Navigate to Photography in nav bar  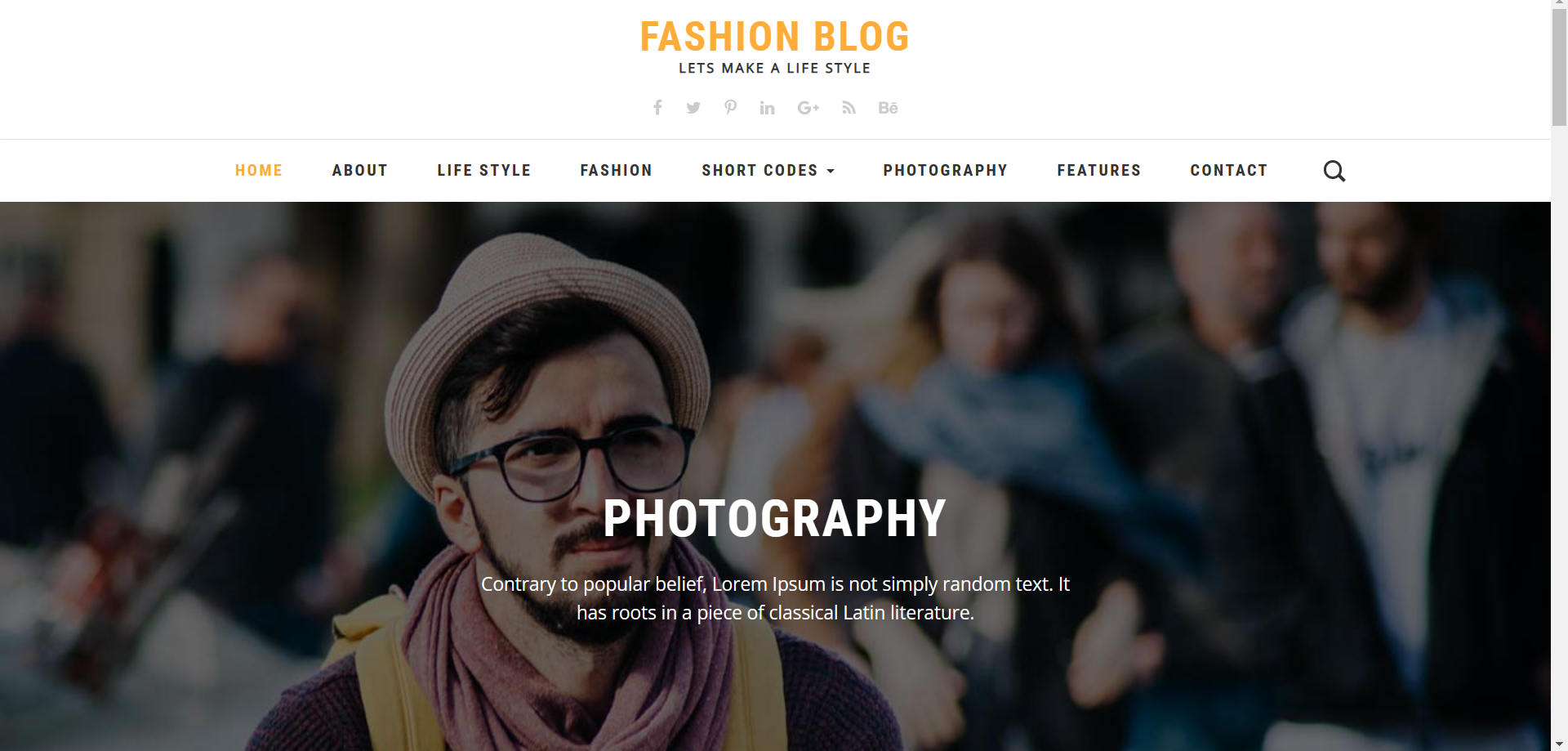945,171
